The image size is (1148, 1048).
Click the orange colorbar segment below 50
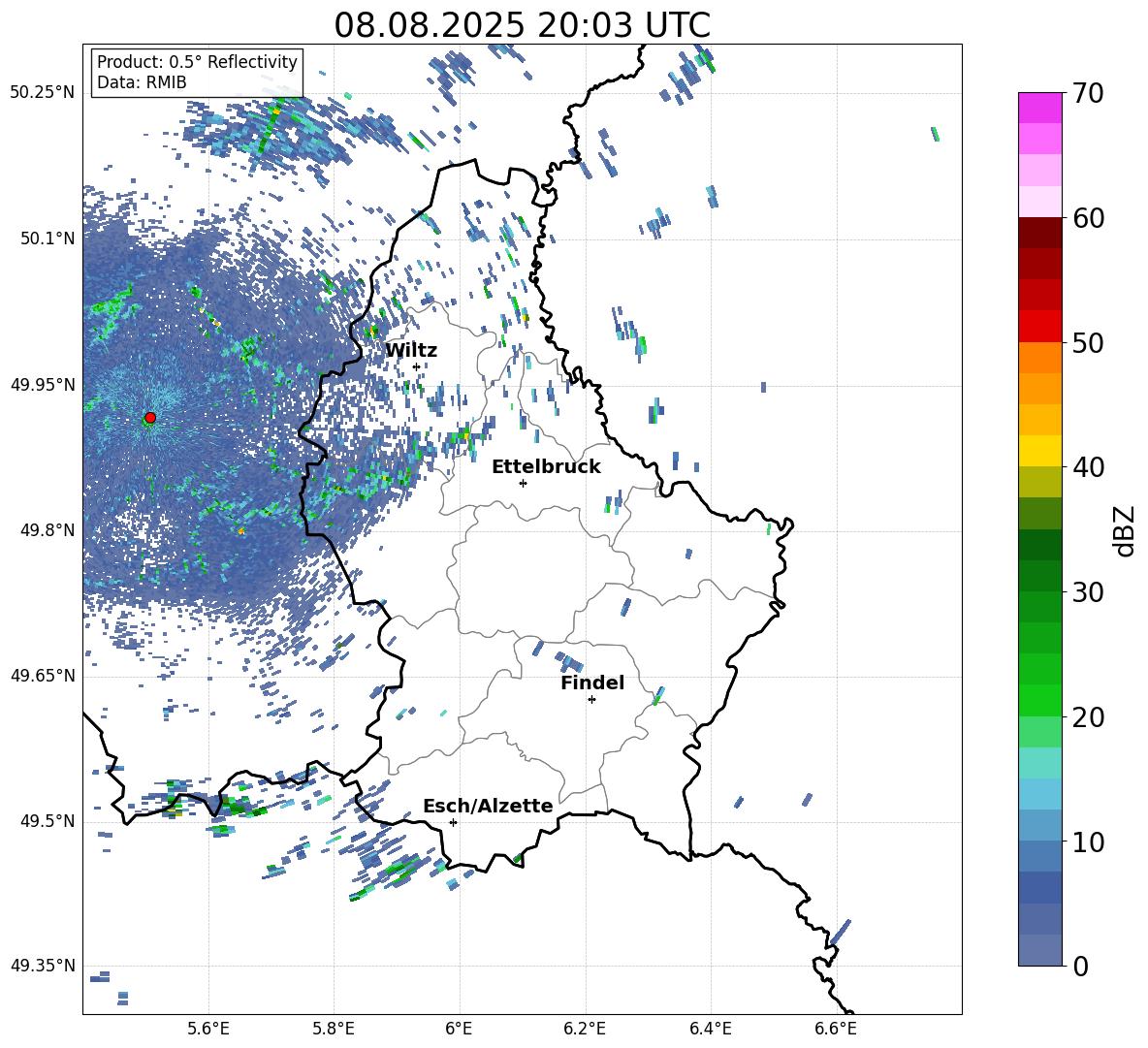click(1040, 358)
